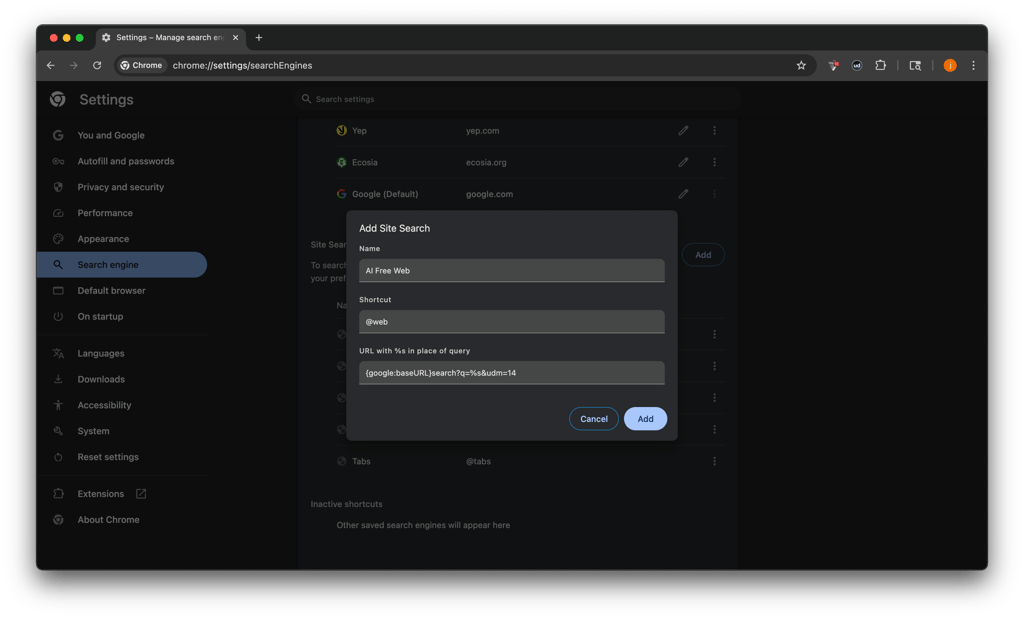Screen dimensions: 1024x618
Task: Click the Autofill key icon
Action: click(x=58, y=161)
